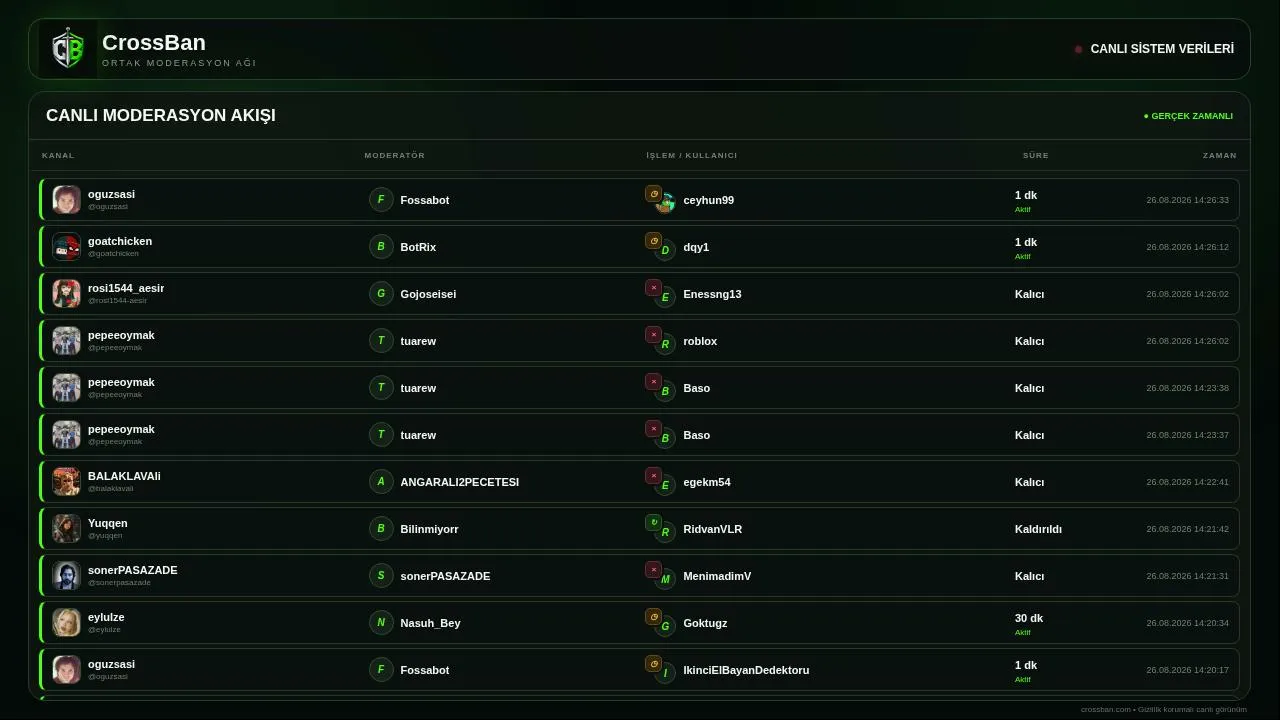Click the G avatar beside Gojoseisei
The image size is (1280, 720).
[x=381, y=294]
